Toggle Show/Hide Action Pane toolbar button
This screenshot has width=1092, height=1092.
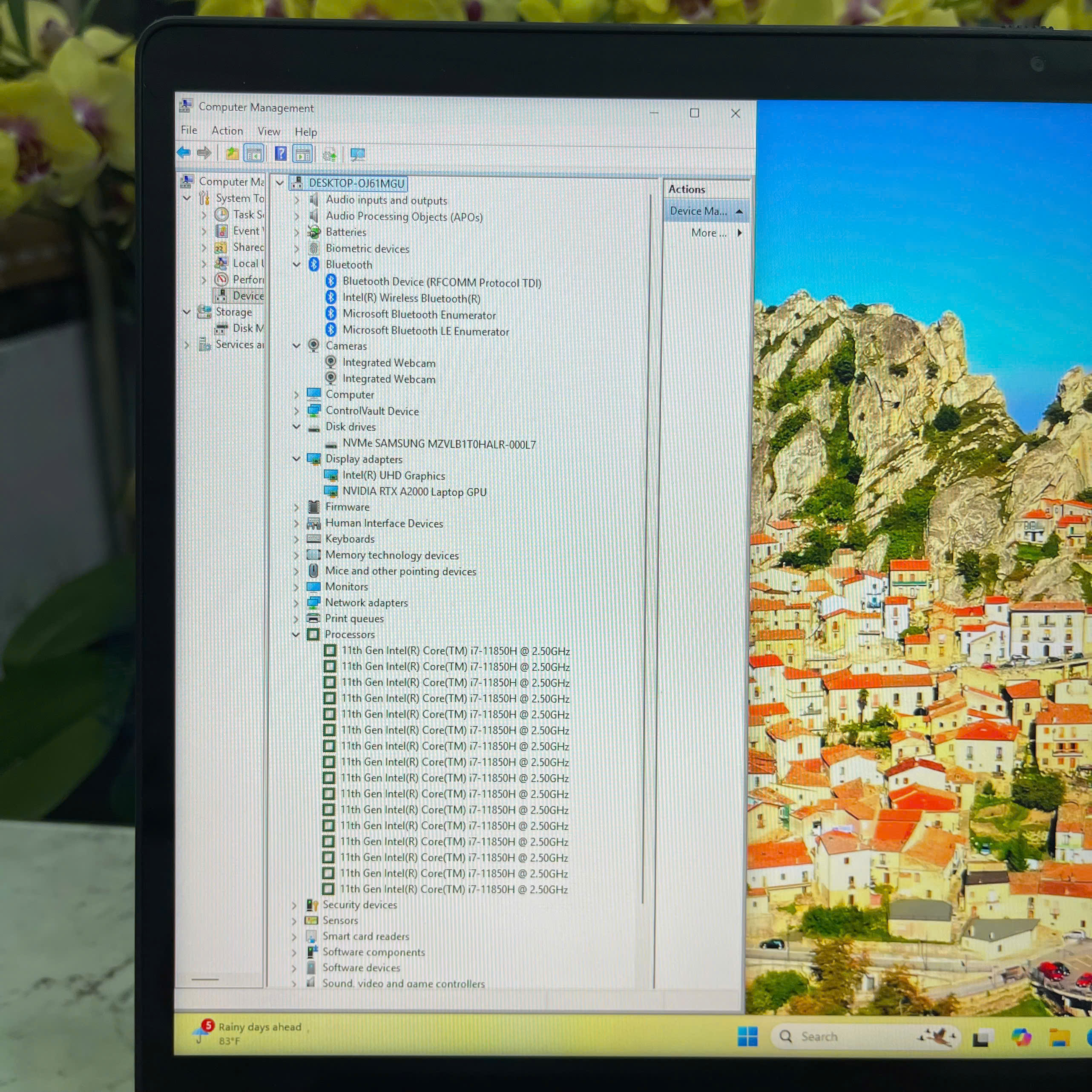click(x=303, y=154)
